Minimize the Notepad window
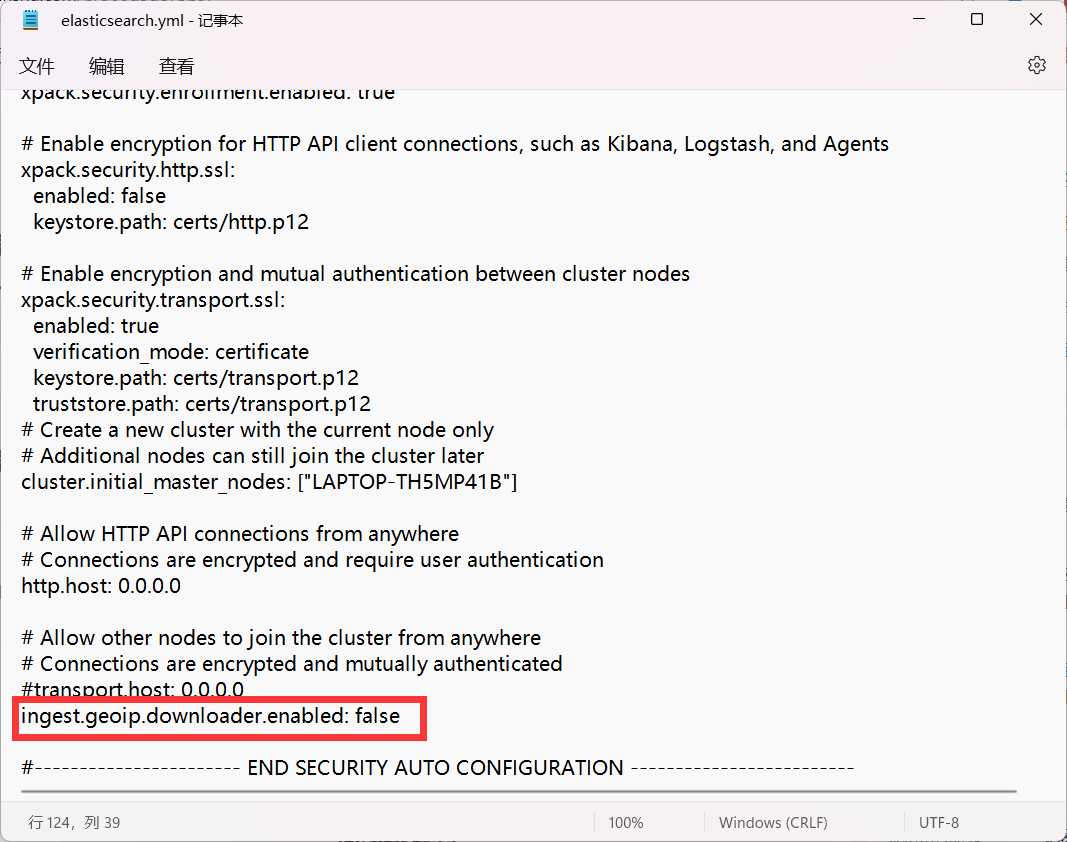 click(919, 19)
